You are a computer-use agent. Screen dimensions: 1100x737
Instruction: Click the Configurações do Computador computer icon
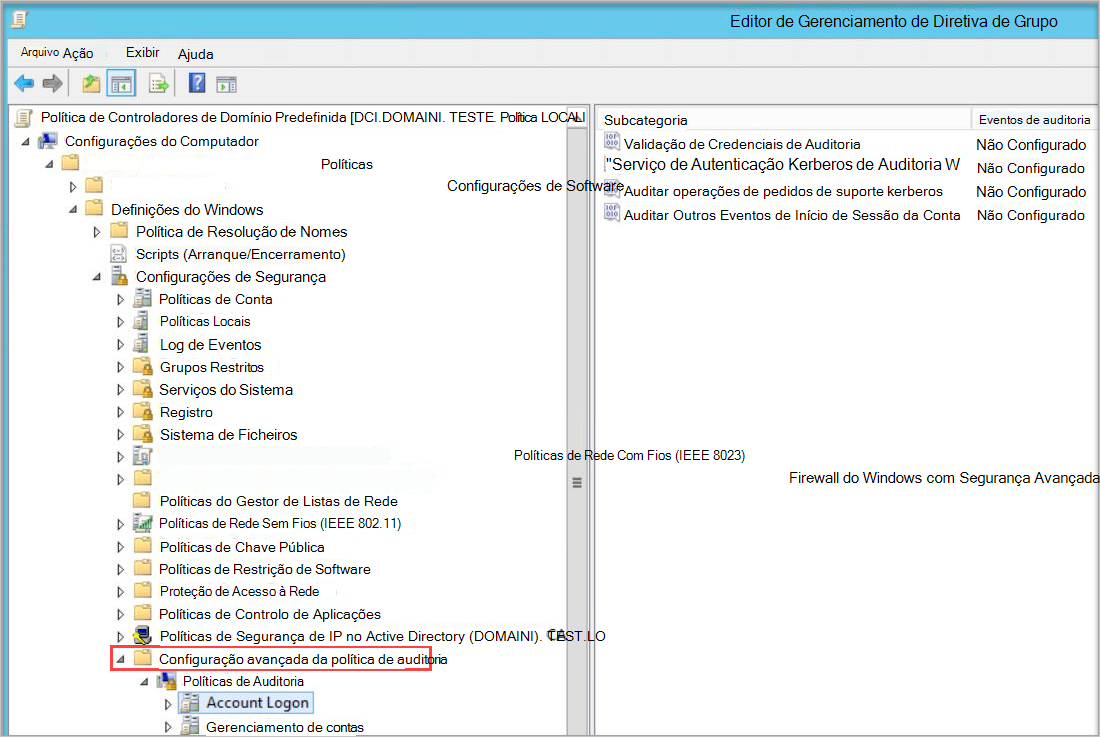point(48,141)
